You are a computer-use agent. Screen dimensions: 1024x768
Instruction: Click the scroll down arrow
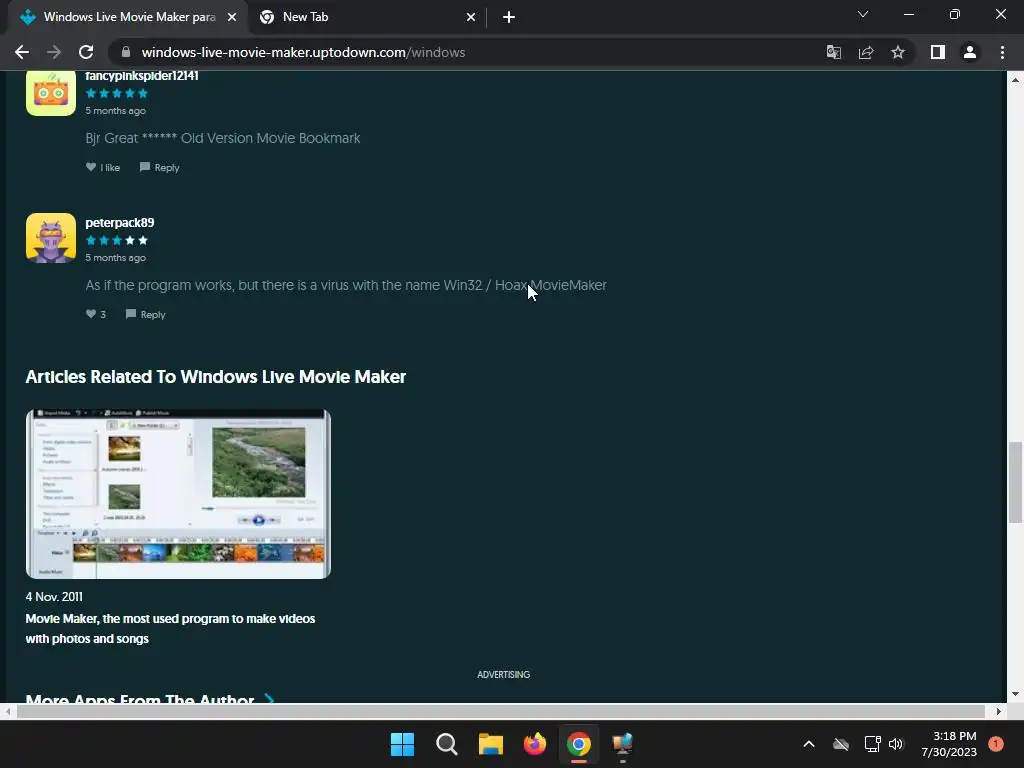pos(1015,694)
